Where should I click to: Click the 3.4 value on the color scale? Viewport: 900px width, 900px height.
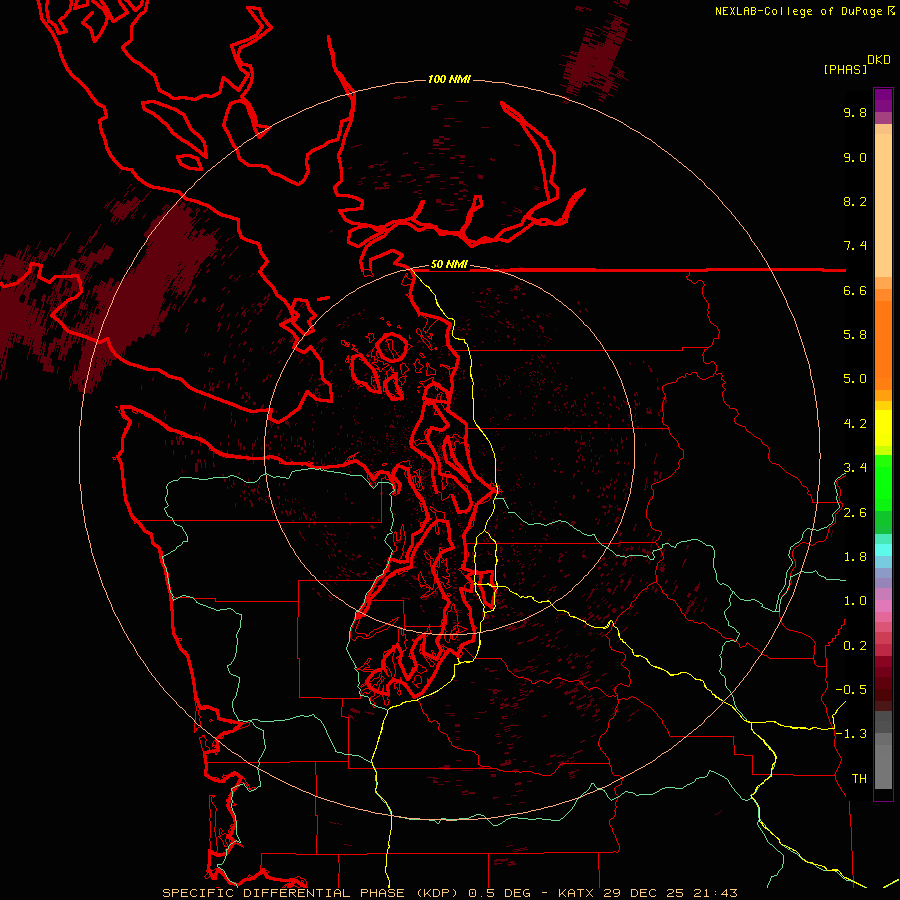pyautogui.click(x=855, y=468)
